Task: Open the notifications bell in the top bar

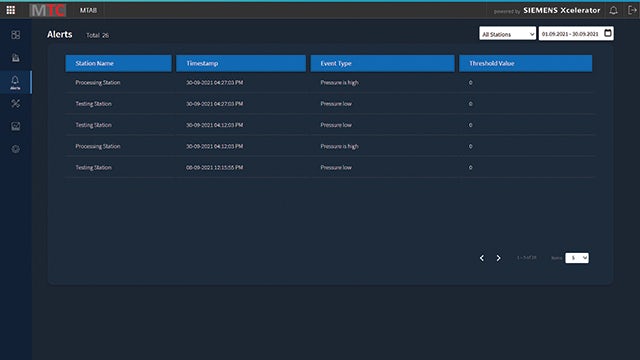Action: click(x=613, y=11)
